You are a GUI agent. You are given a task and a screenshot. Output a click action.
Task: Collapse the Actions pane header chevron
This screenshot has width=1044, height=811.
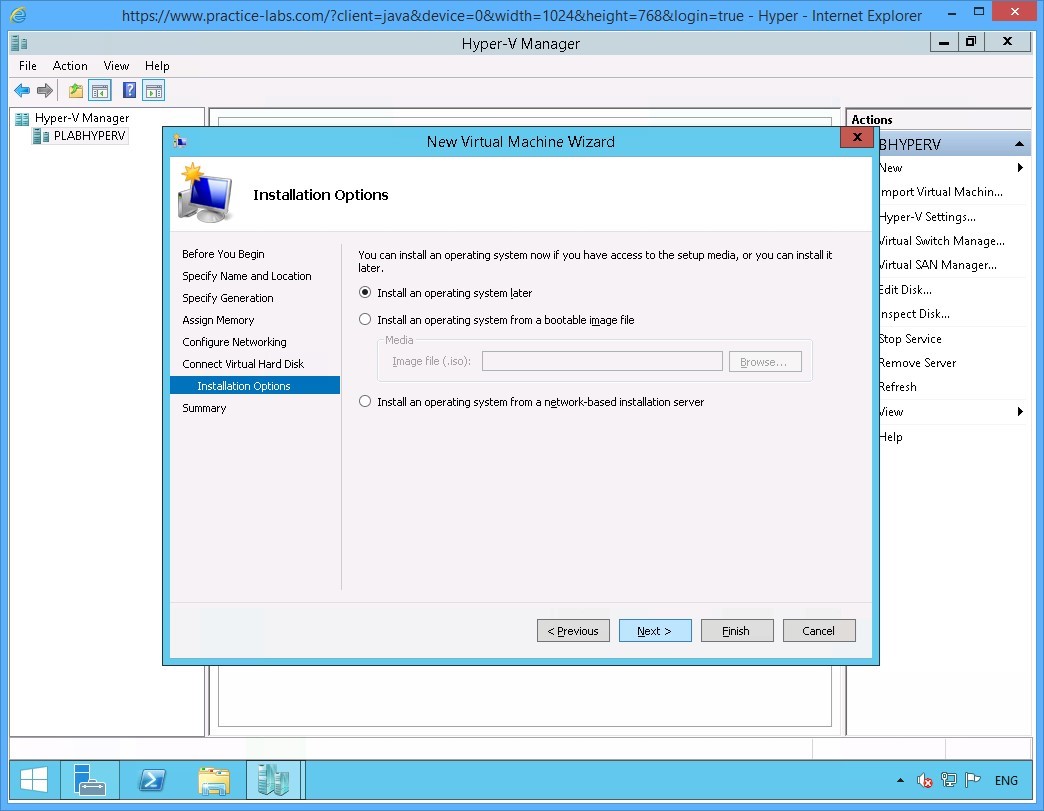pyautogui.click(x=1020, y=144)
